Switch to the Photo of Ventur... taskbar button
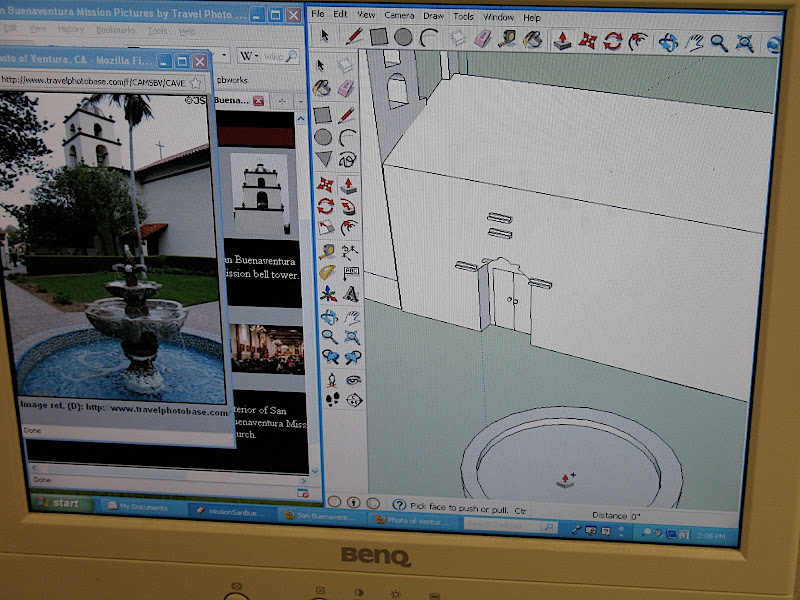The image size is (800, 600). (x=414, y=520)
